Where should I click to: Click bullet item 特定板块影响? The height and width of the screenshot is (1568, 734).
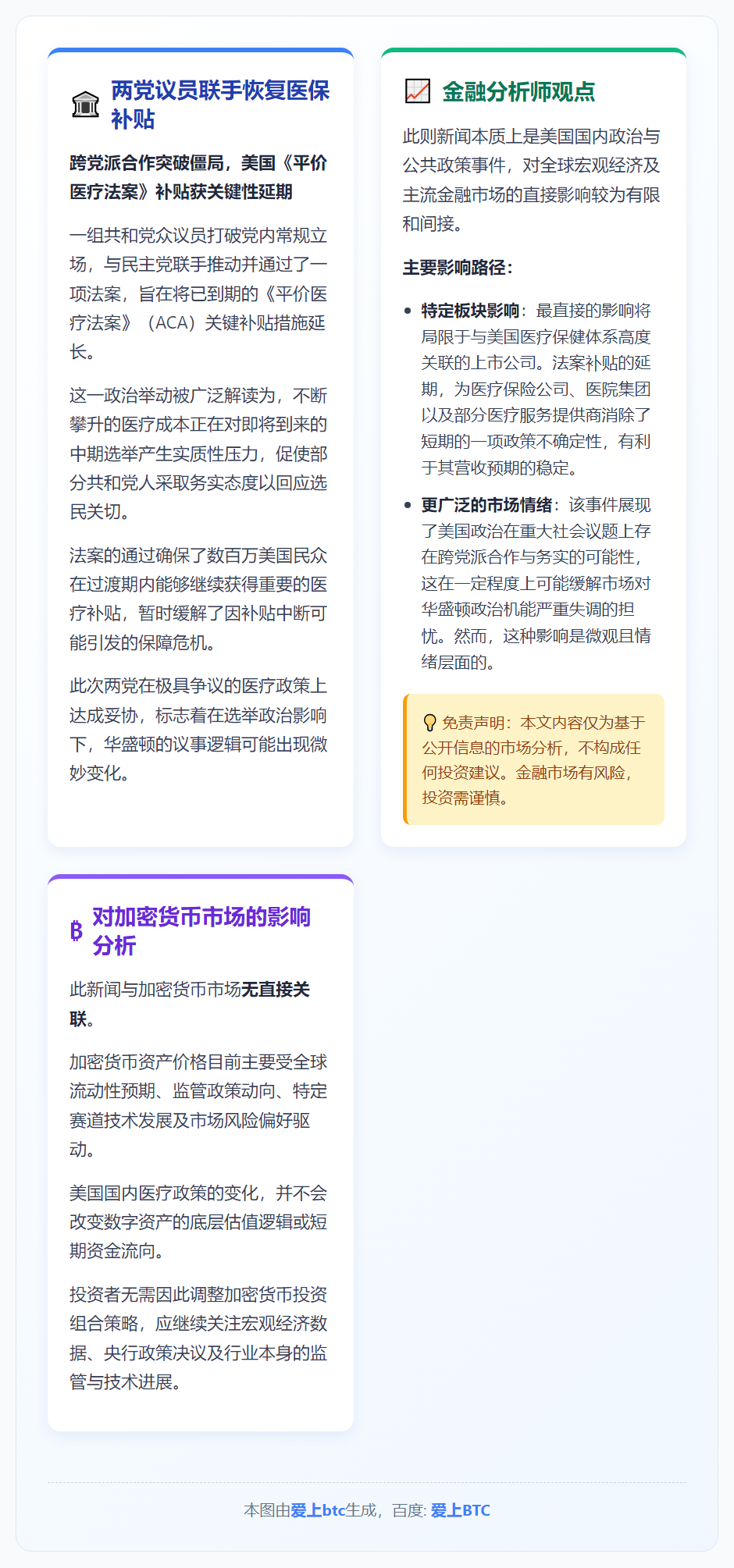pyautogui.click(x=536, y=389)
